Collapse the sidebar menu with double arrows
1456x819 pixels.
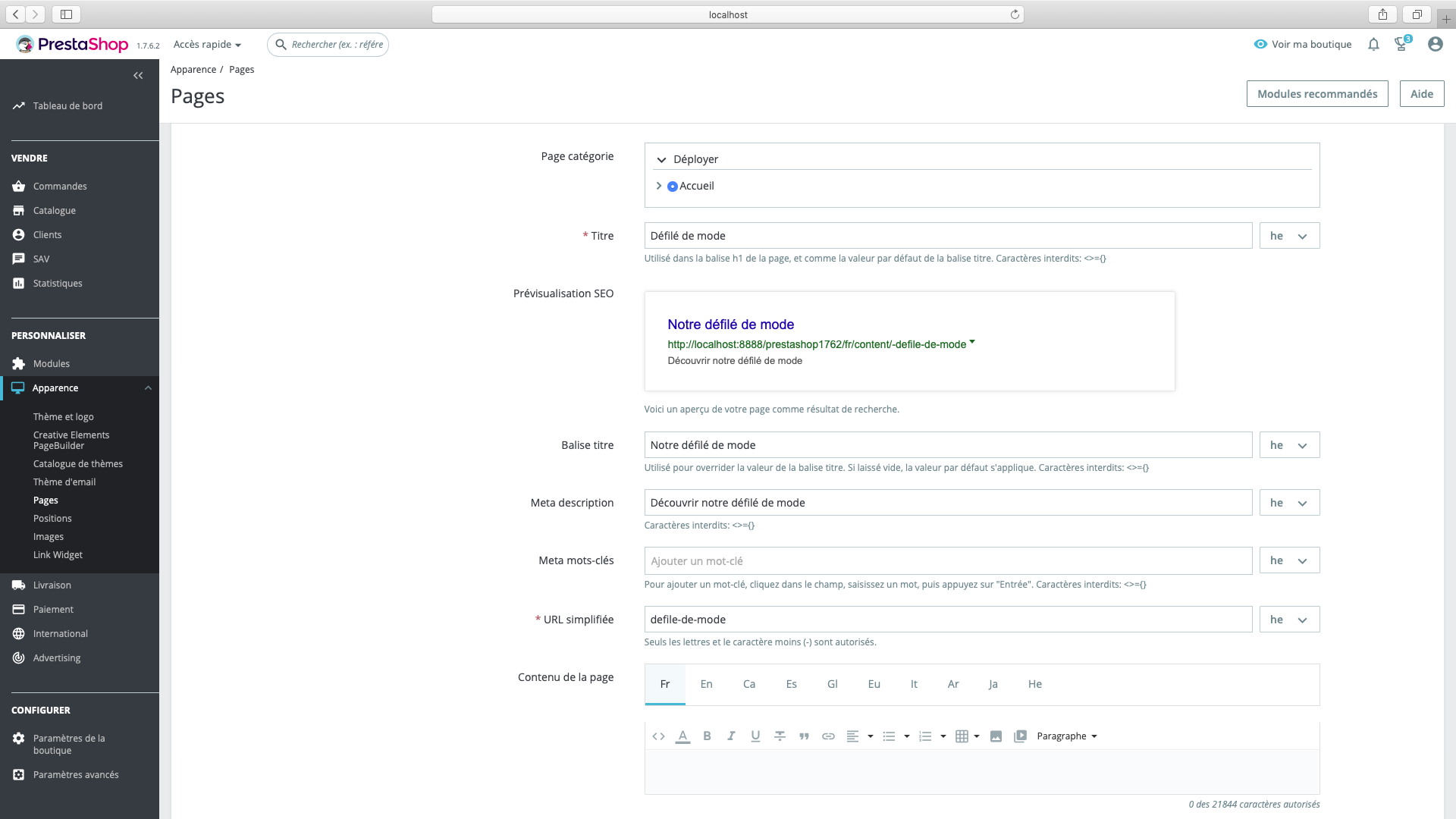coord(138,76)
